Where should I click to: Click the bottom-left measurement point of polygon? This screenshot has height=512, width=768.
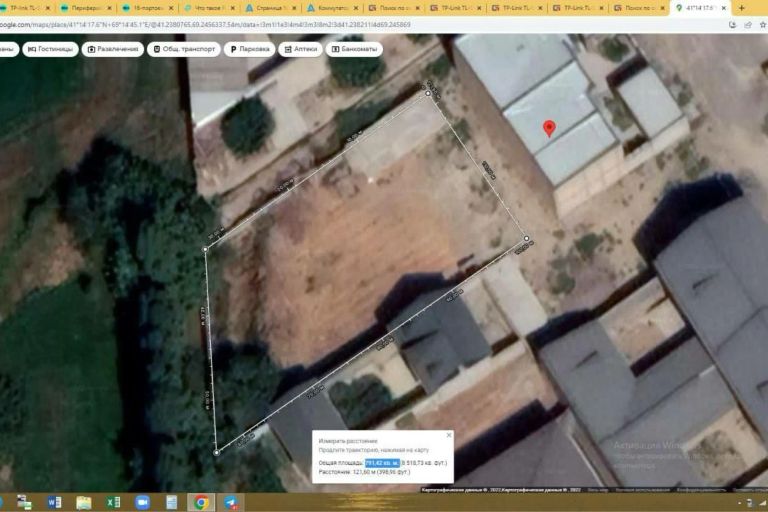coord(216,452)
